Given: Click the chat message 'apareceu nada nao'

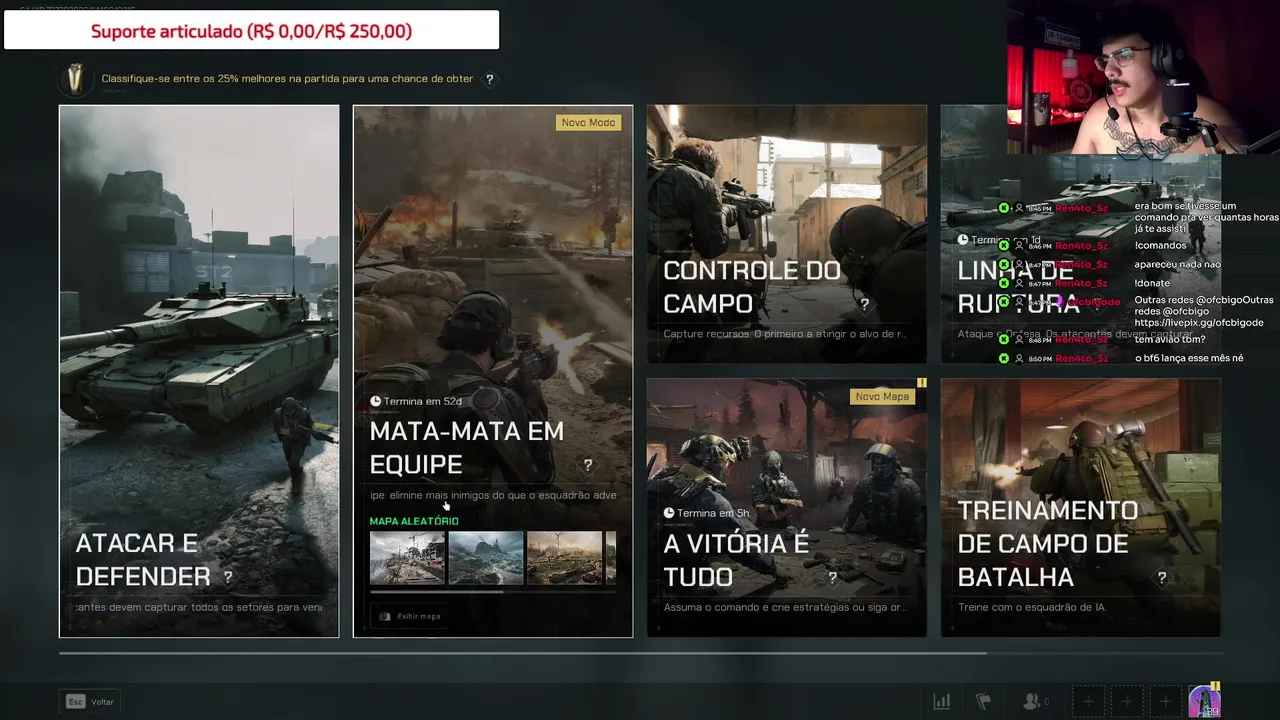Looking at the screenshot, I should click(1177, 264).
